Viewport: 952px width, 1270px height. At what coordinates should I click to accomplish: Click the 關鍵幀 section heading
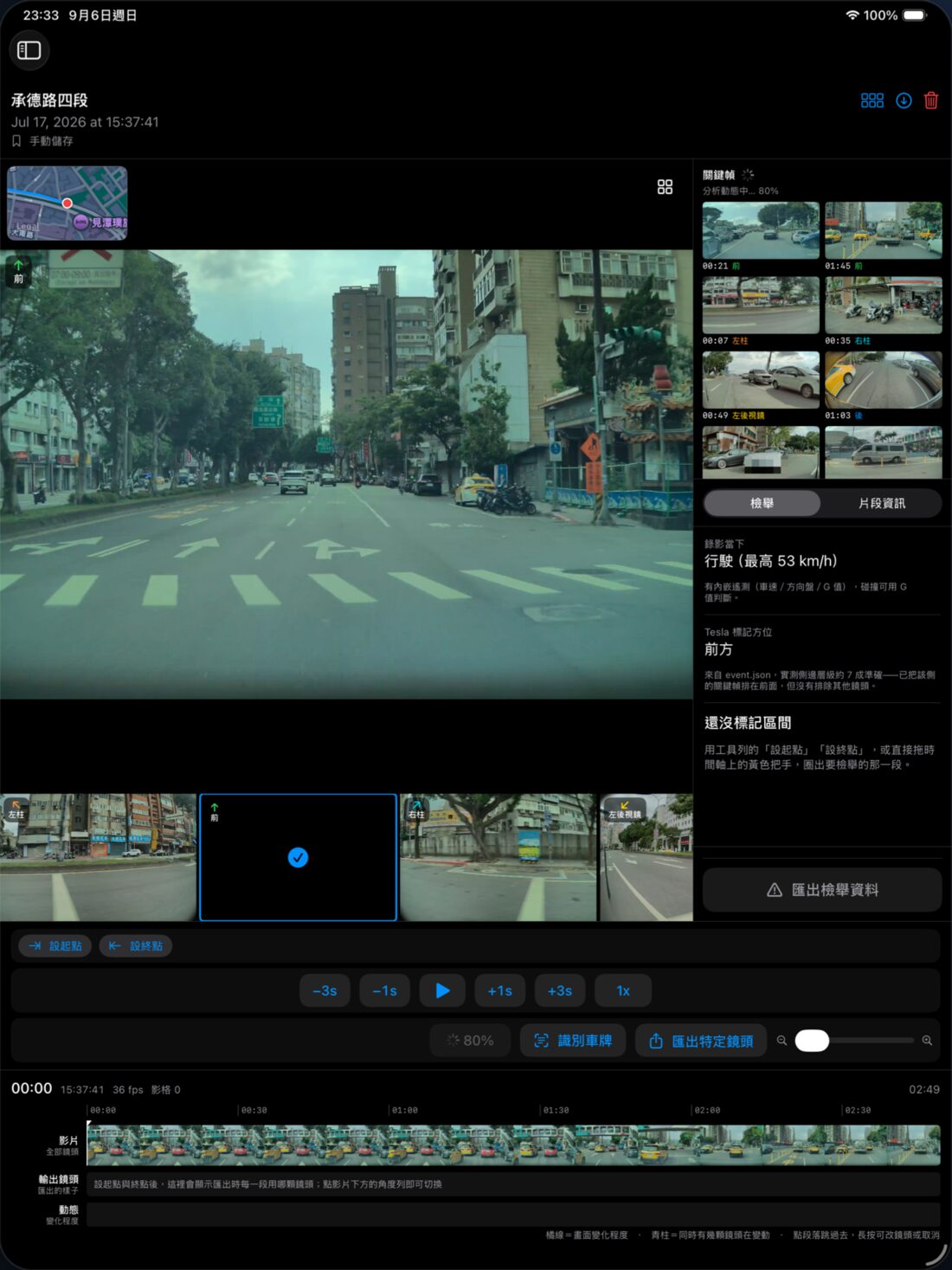718,175
